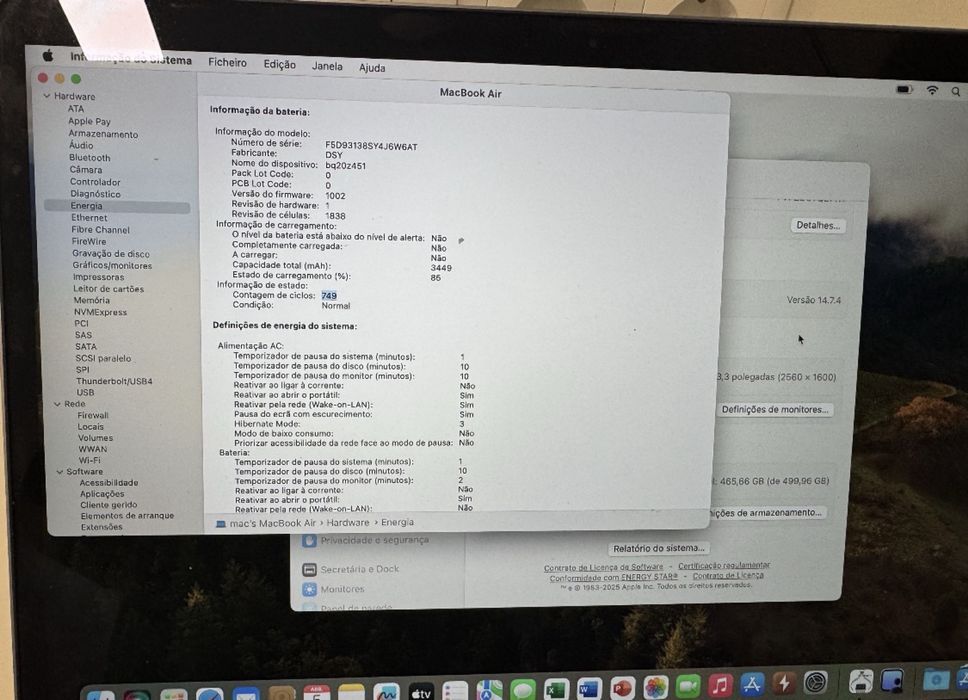Viewport: 968px width, 700px height.
Task: Open Music from the Dock
Action: coord(720,685)
